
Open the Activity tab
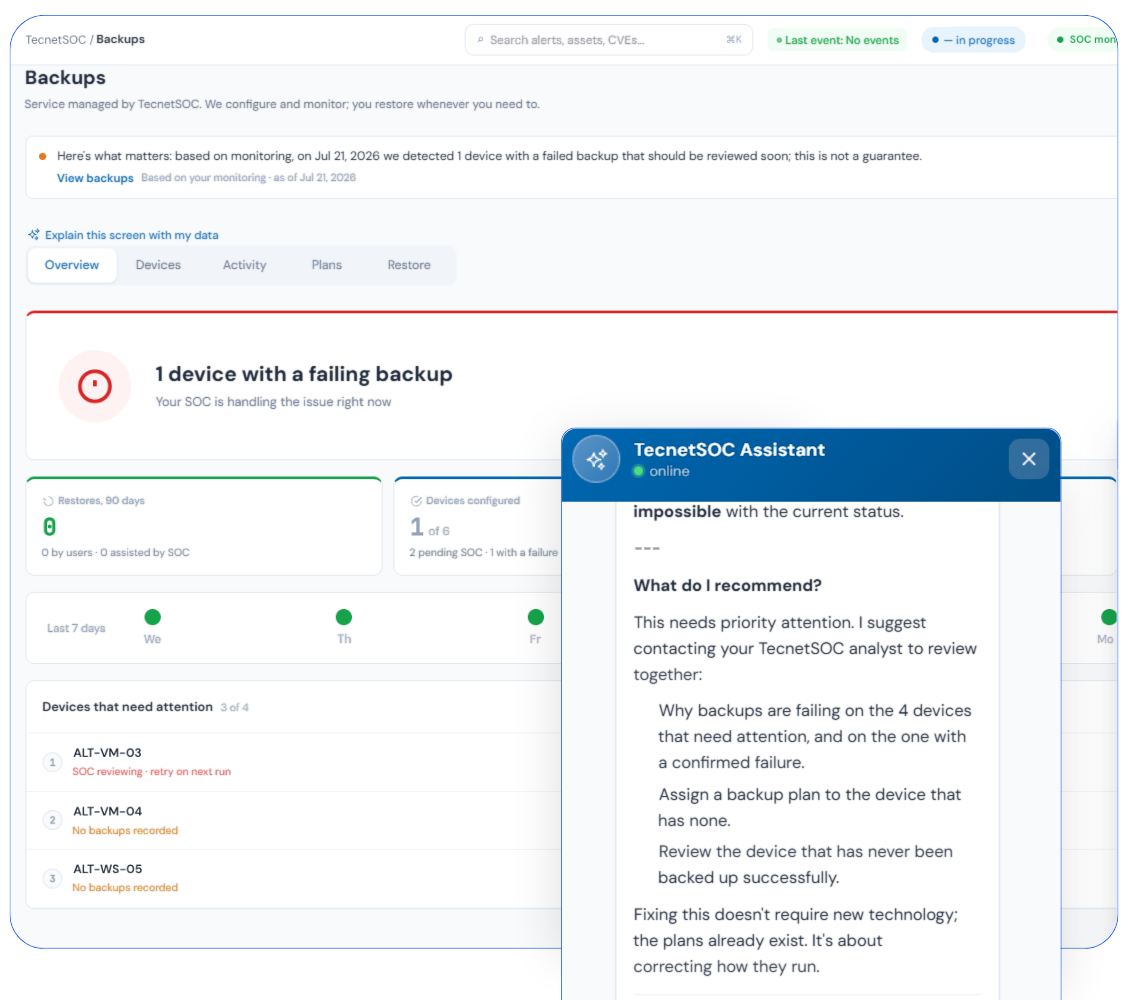pyautogui.click(x=245, y=265)
